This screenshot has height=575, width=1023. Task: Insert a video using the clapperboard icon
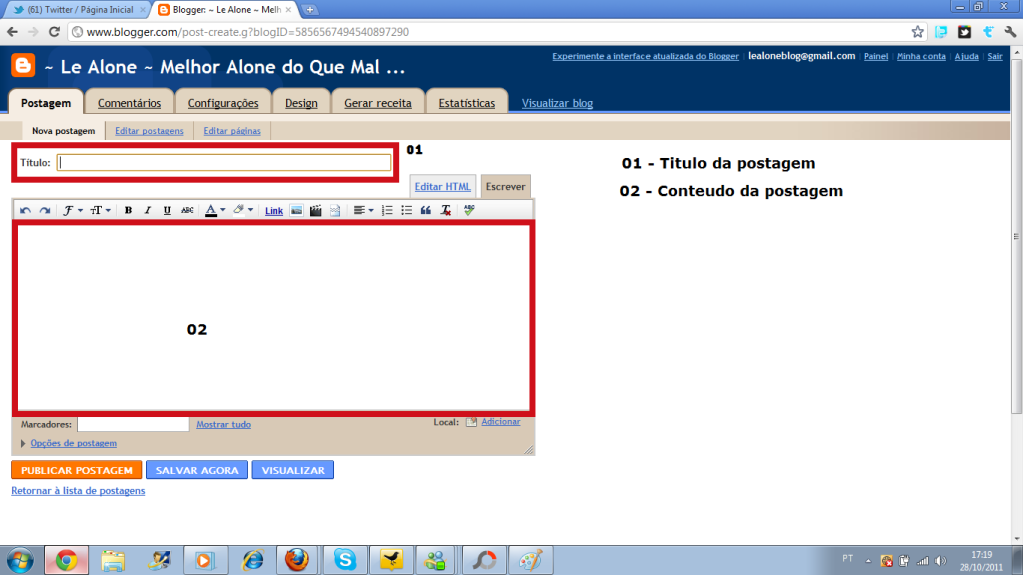(316, 211)
